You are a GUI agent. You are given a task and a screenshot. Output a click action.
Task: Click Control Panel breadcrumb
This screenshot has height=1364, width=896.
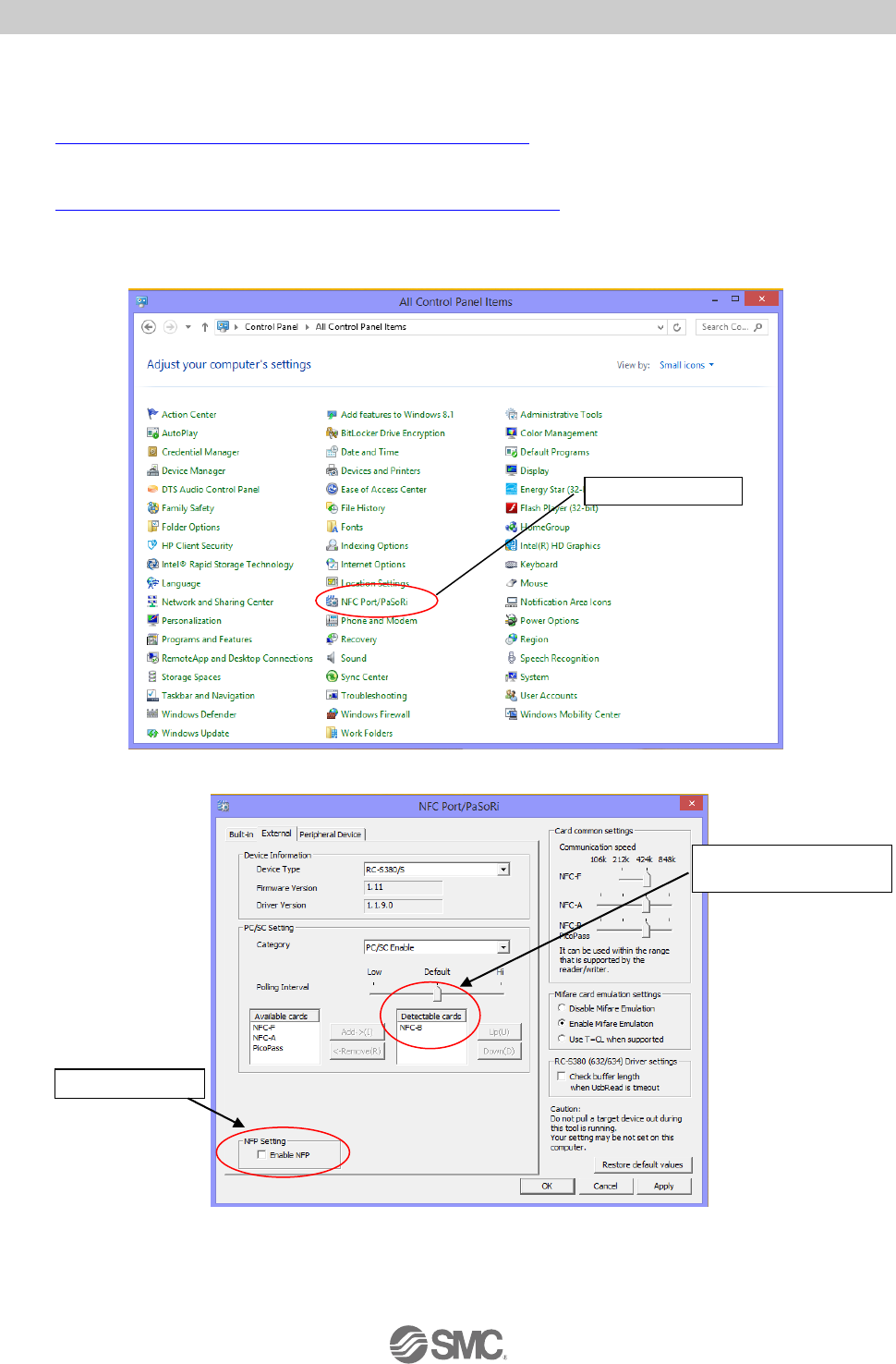pyautogui.click(x=271, y=327)
